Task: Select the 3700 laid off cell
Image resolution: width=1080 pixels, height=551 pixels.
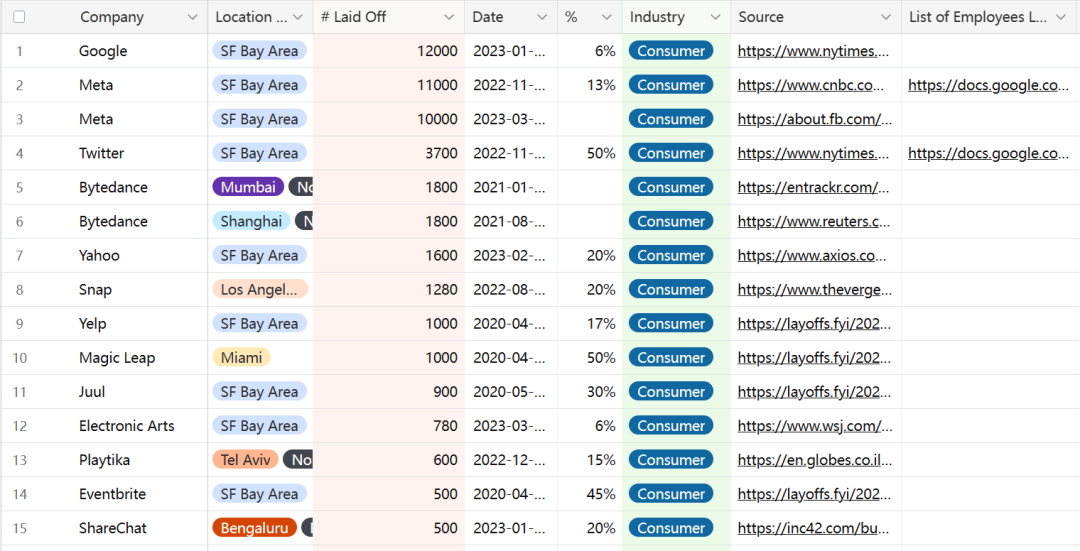Action: pos(388,154)
